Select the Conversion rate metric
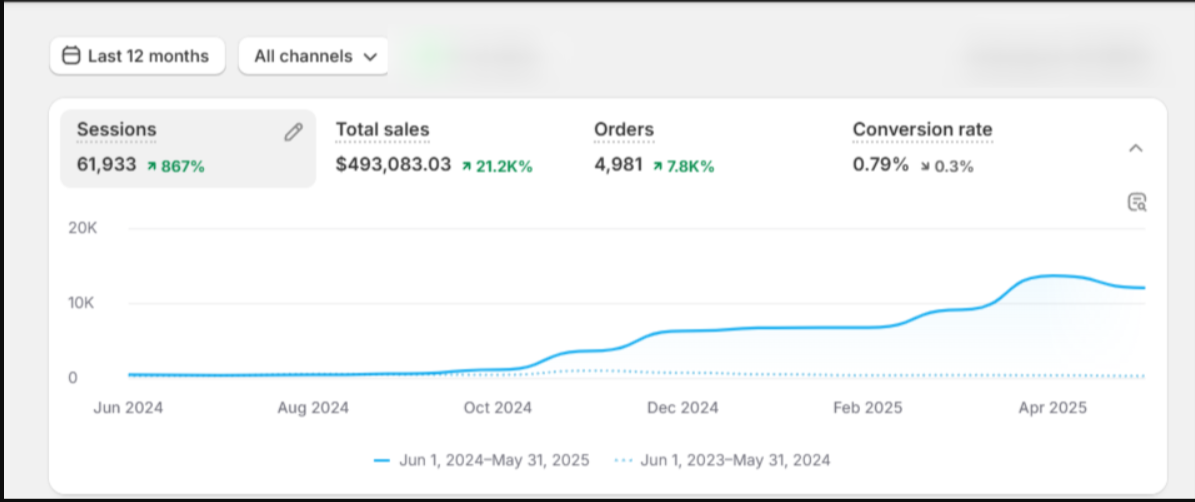 [922, 130]
